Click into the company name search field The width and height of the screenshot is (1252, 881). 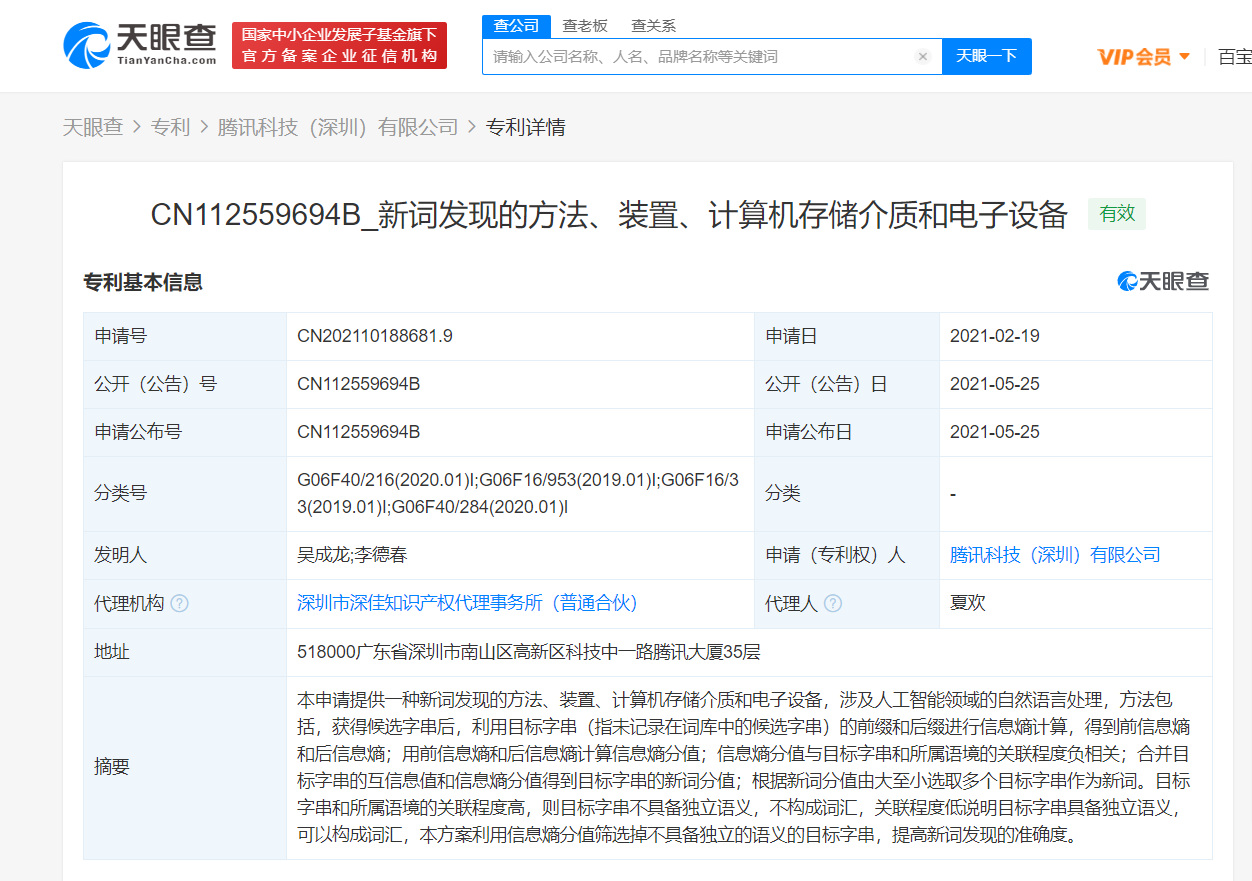click(x=700, y=56)
